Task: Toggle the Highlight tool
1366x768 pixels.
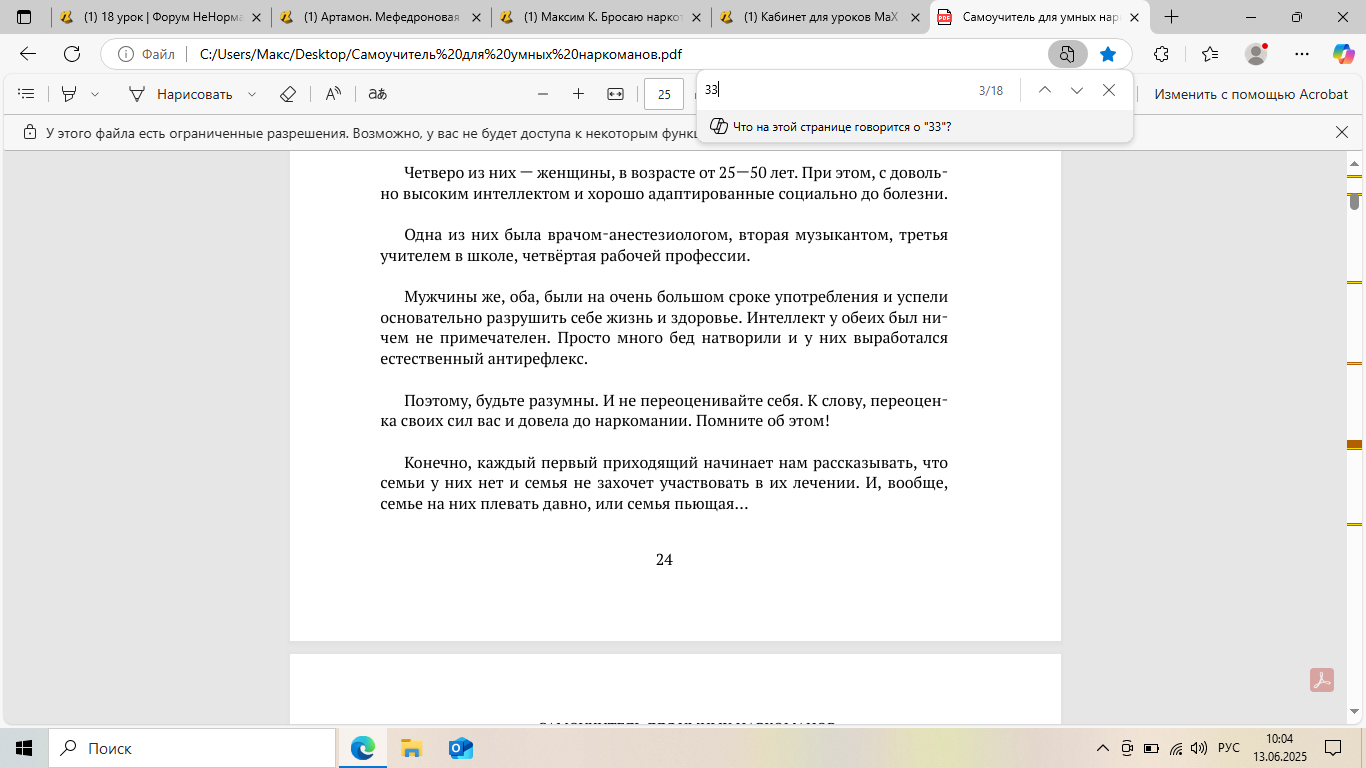Action: (x=69, y=94)
